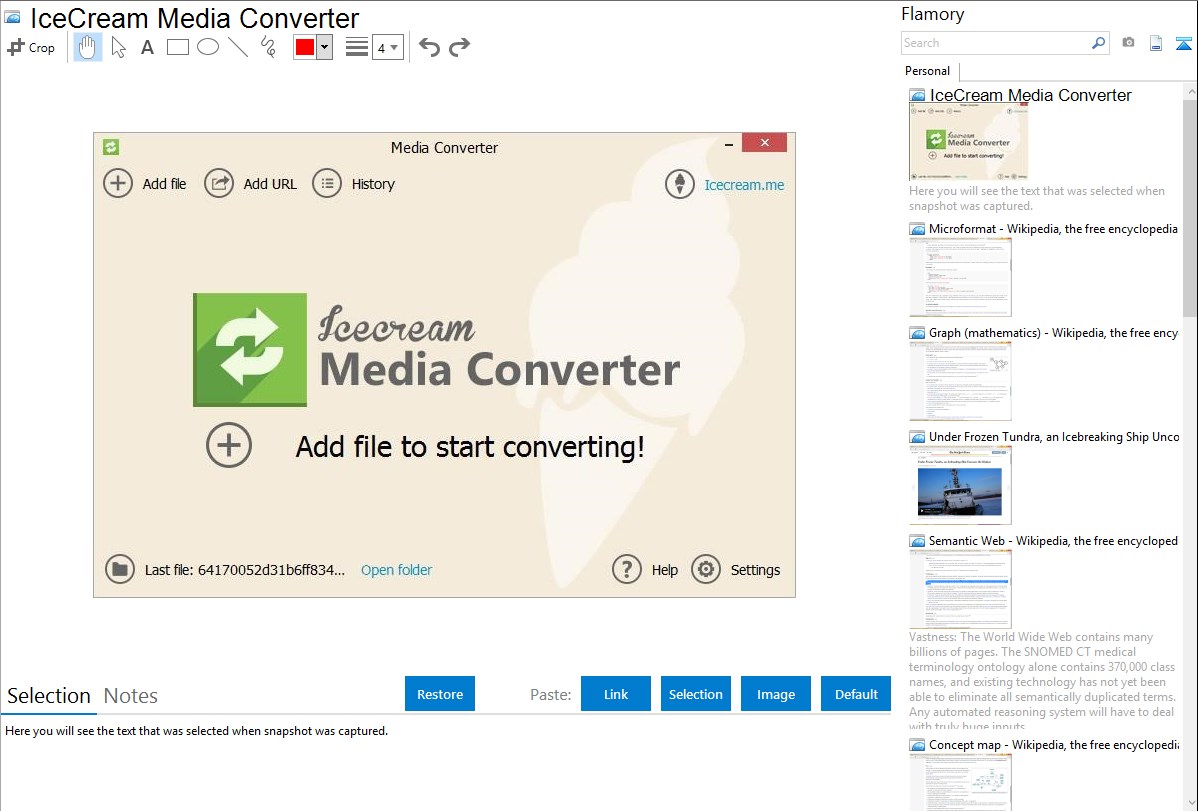1198x811 pixels.
Task: Click the 'Vastness: The World Wide Web' description text
Action: 1042,681
